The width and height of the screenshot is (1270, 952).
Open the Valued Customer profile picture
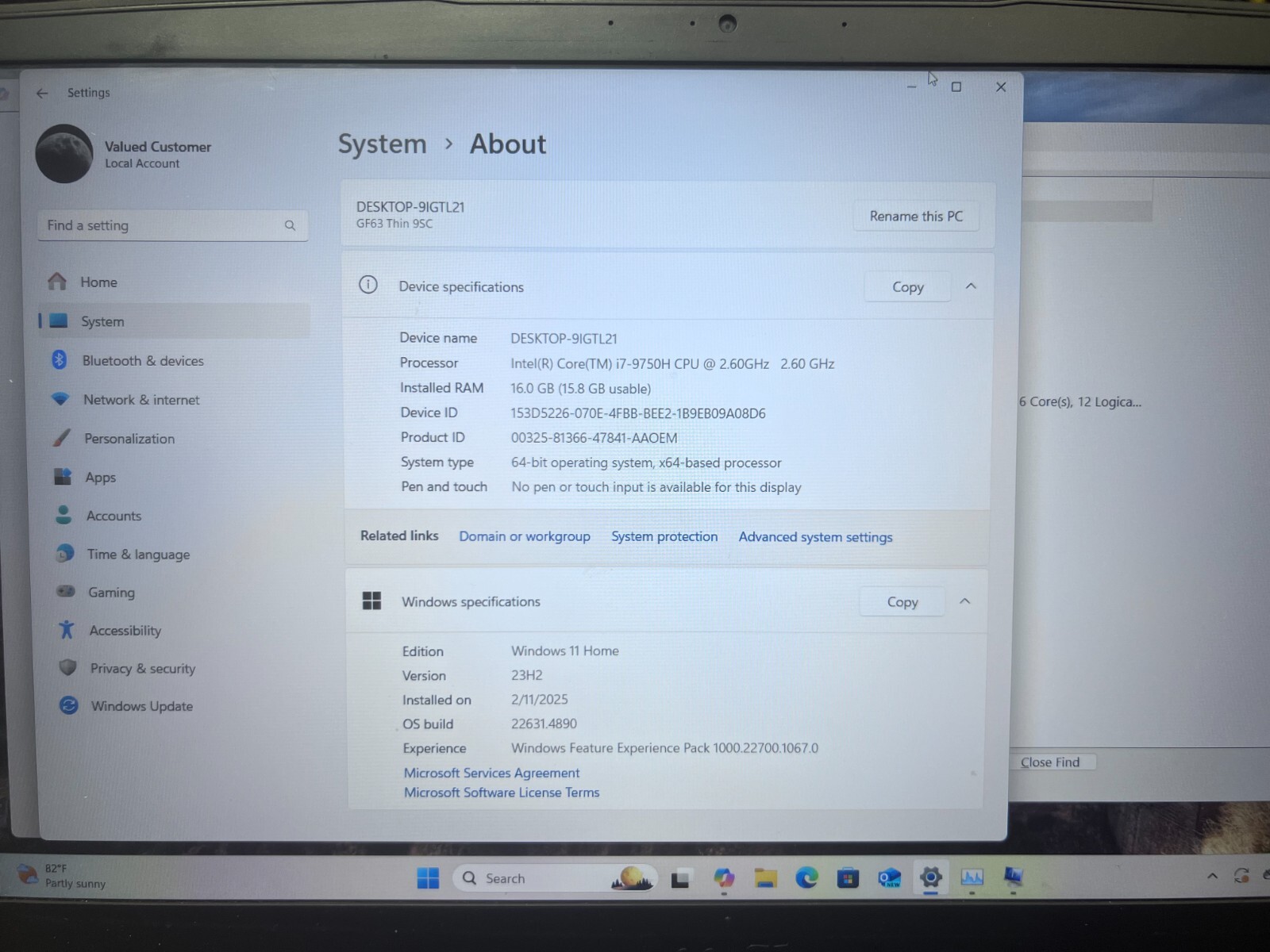64,154
